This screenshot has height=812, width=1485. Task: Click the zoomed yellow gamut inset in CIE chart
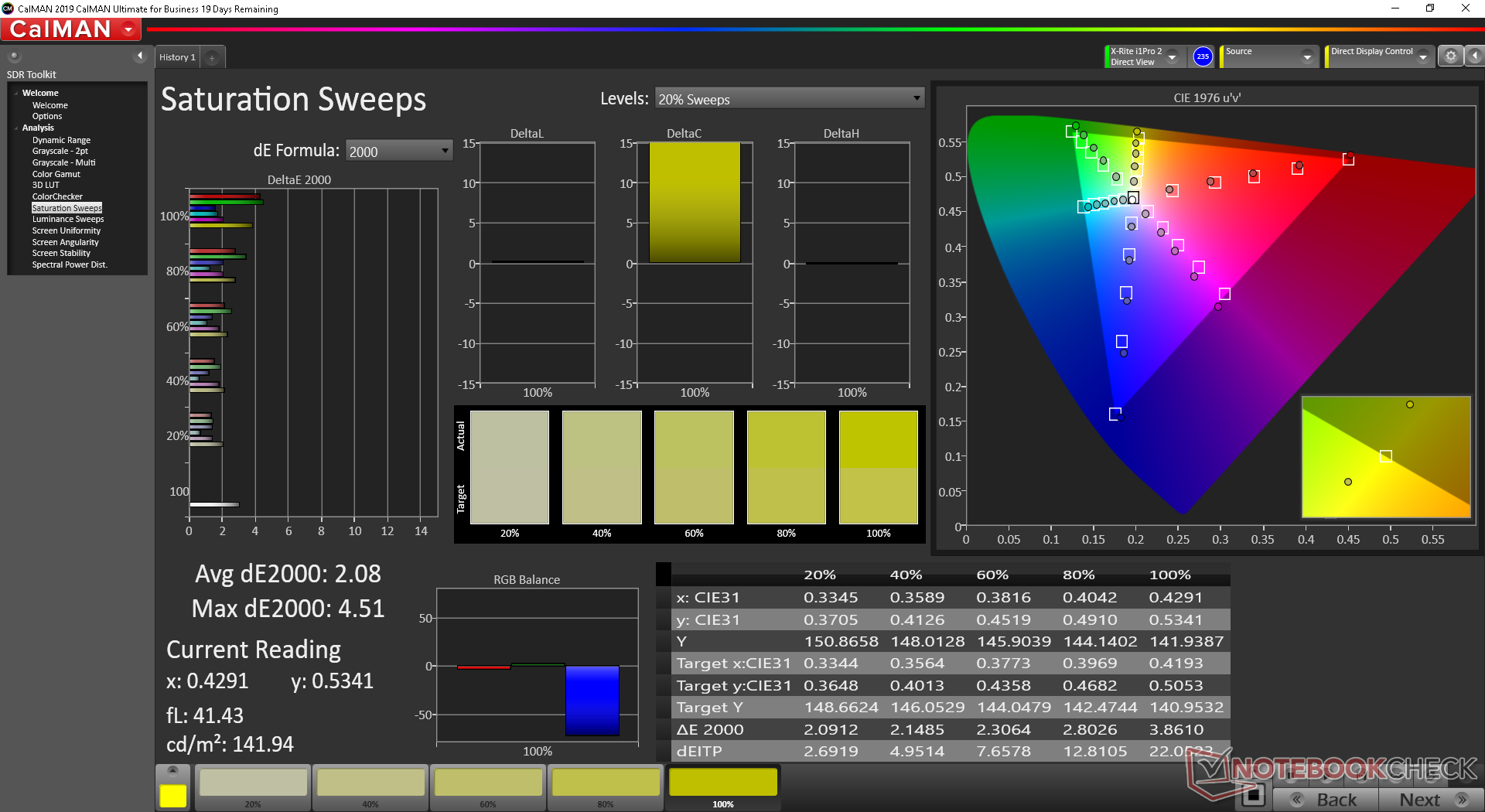(x=1386, y=457)
